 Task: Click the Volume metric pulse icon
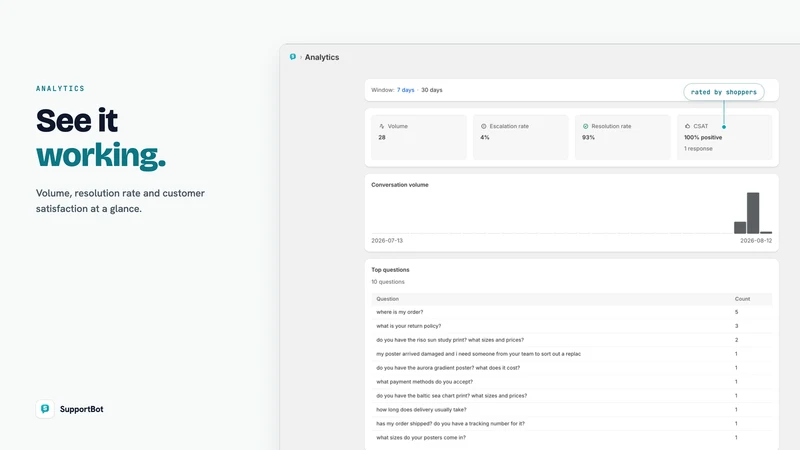pos(382,126)
